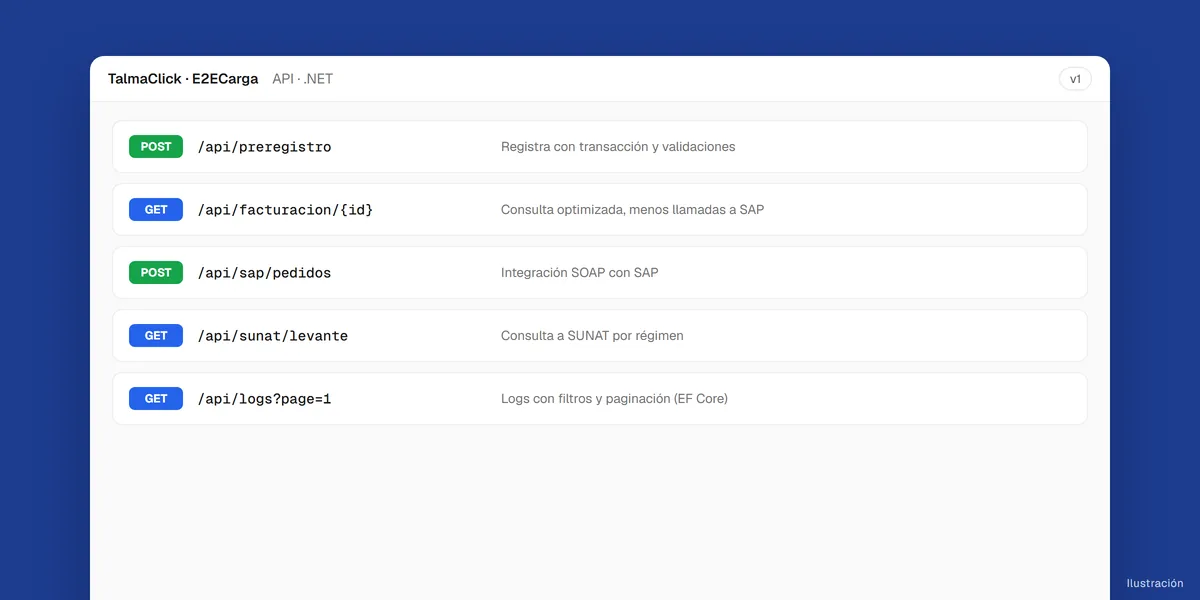1200x600 pixels.
Task: Select the GET badge for /api/facturacion/{id}
Action: pos(156,210)
